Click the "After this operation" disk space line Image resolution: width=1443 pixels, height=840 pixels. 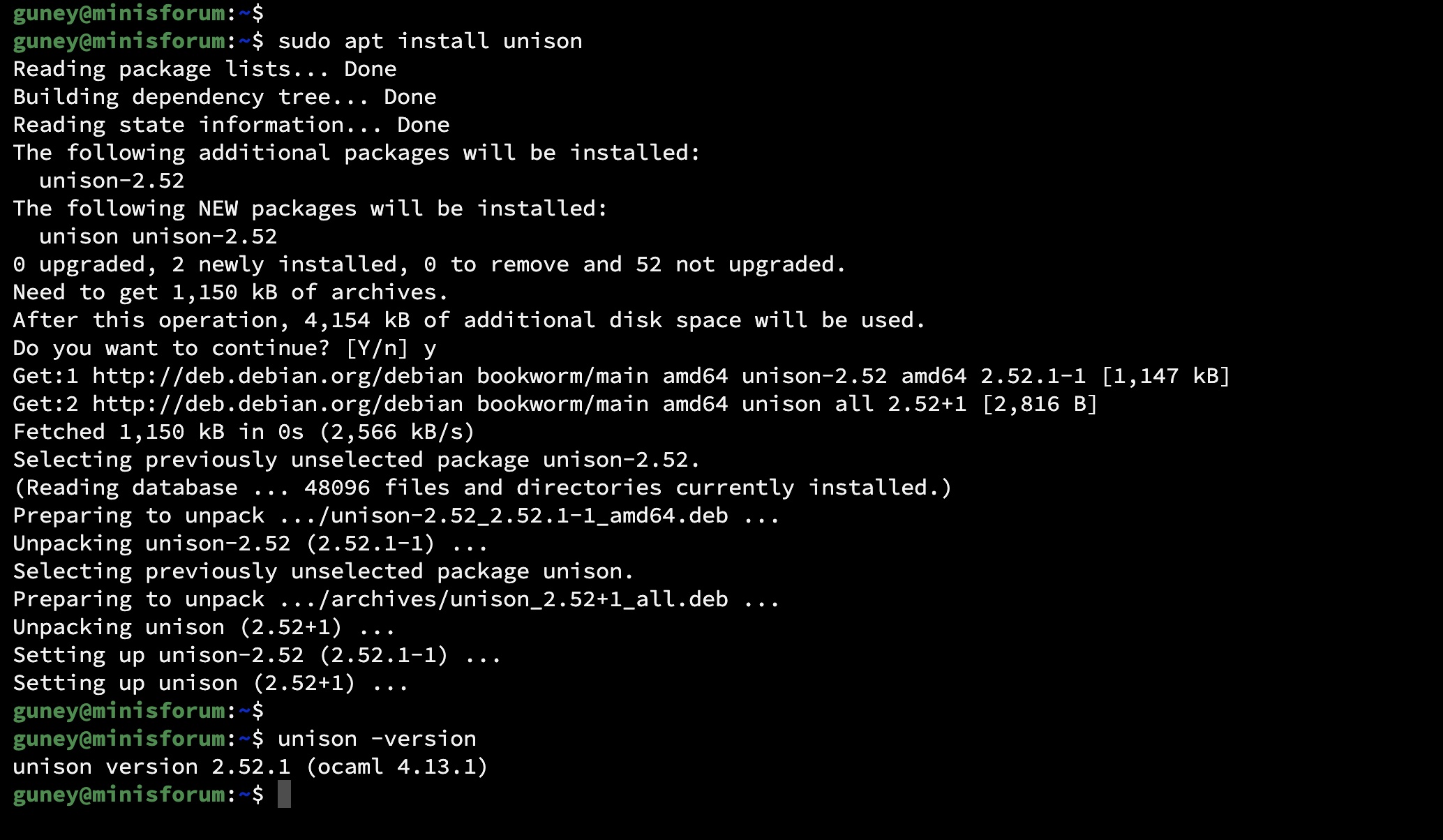(x=469, y=320)
